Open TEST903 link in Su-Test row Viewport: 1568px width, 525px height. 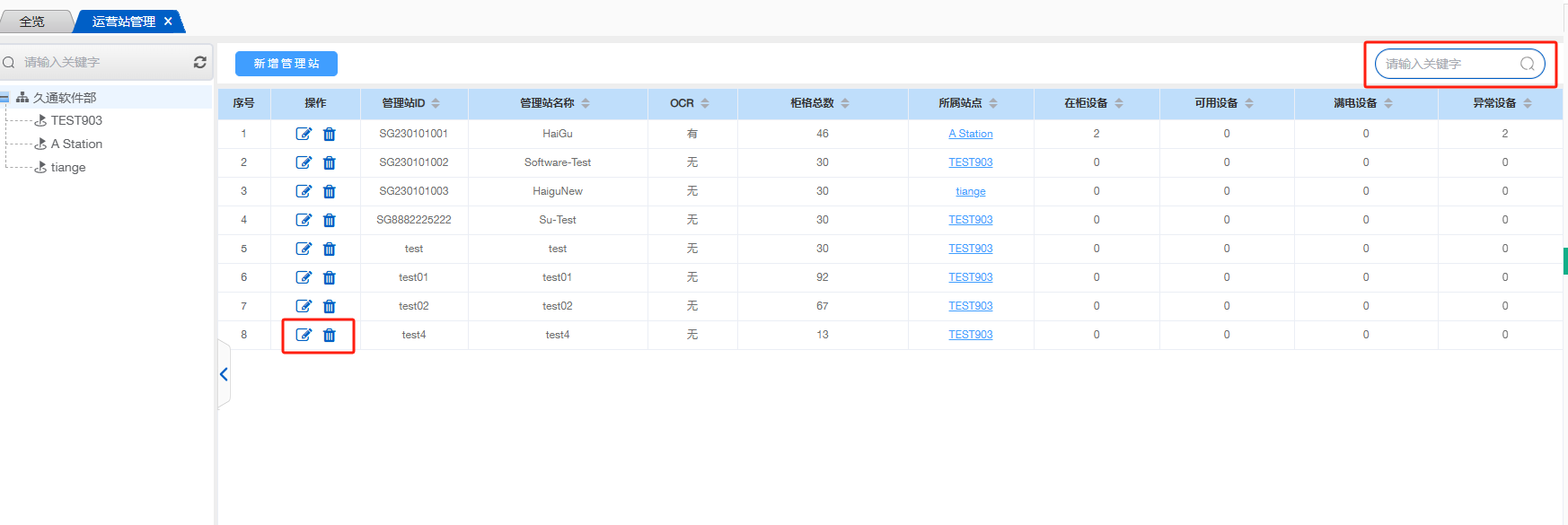[x=971, y=220]
